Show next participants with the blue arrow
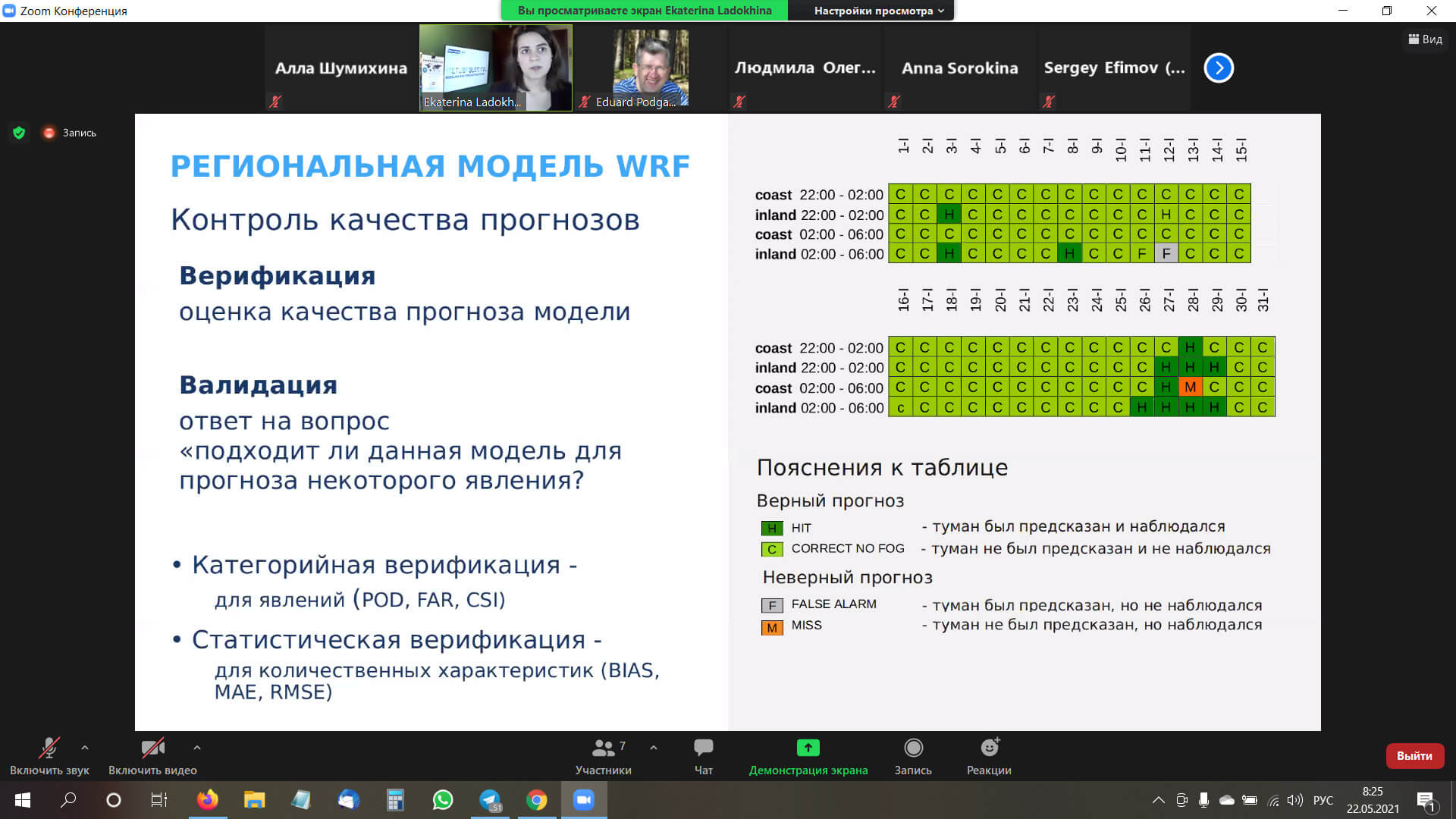This screenshot has height=819, width=1456. click(x=1219, y=68)
